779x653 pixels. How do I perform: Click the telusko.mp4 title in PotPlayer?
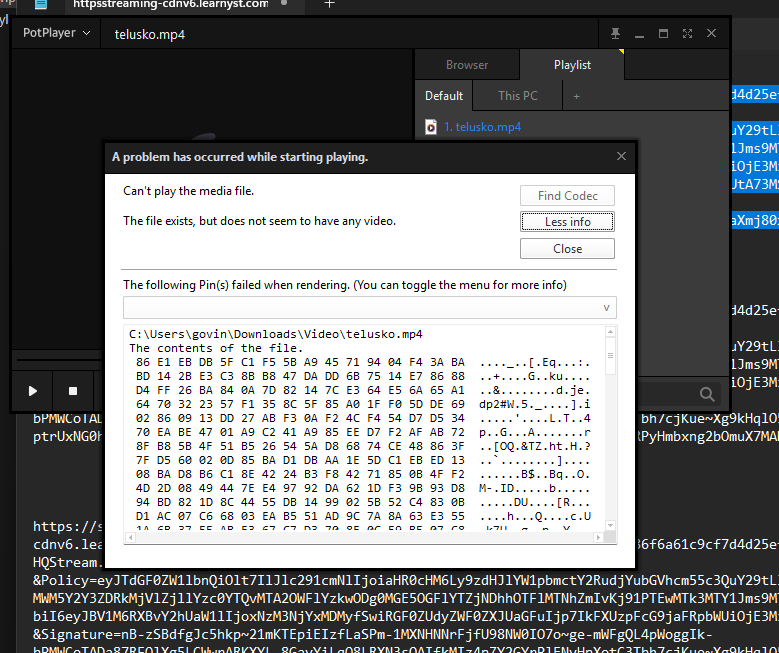tap(150, 34)
